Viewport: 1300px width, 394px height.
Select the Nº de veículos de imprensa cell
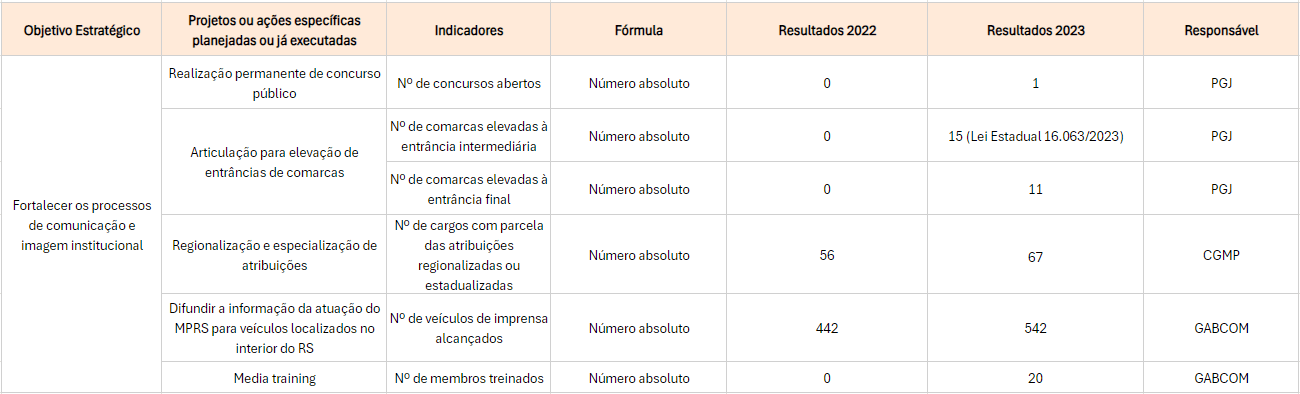tap(469, 329)
